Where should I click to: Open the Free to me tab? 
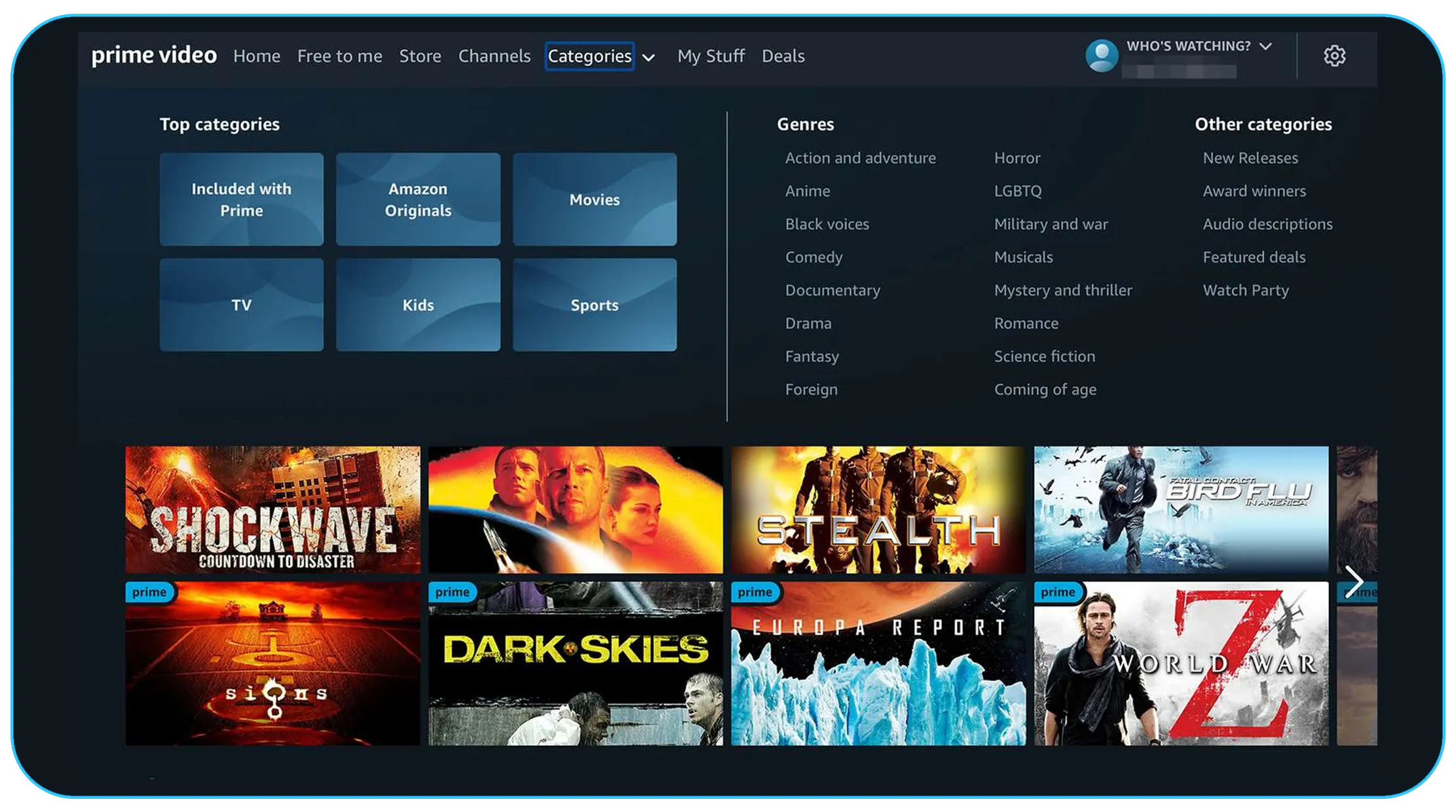coord(339,56)
